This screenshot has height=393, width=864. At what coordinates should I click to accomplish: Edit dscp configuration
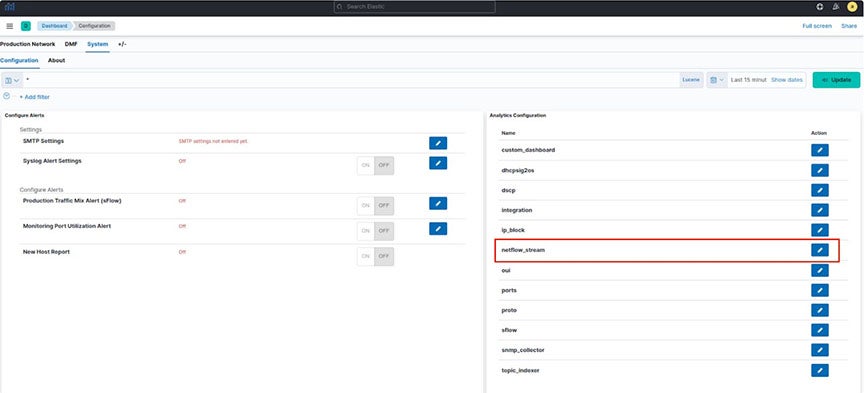click(819, 190)
